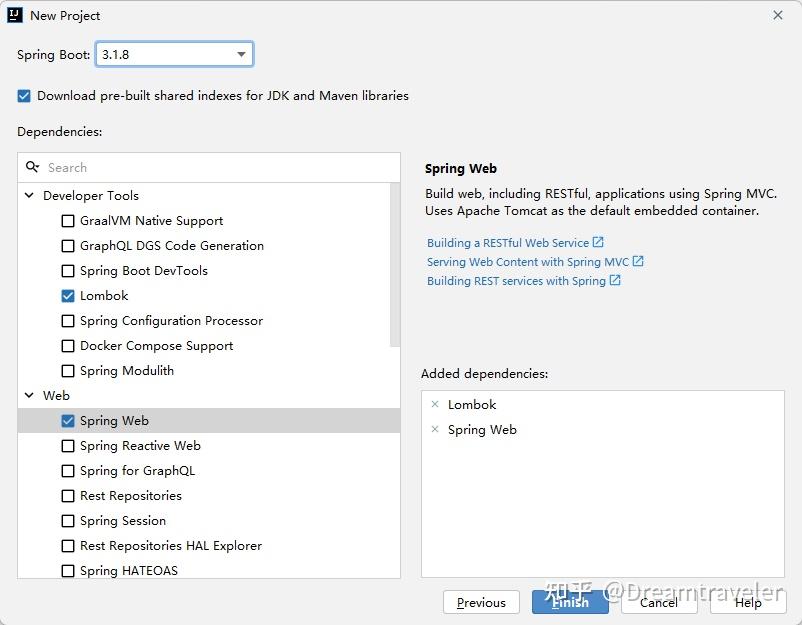
Task: Collapse the Developer Tools category
Action: pos(30,196)
